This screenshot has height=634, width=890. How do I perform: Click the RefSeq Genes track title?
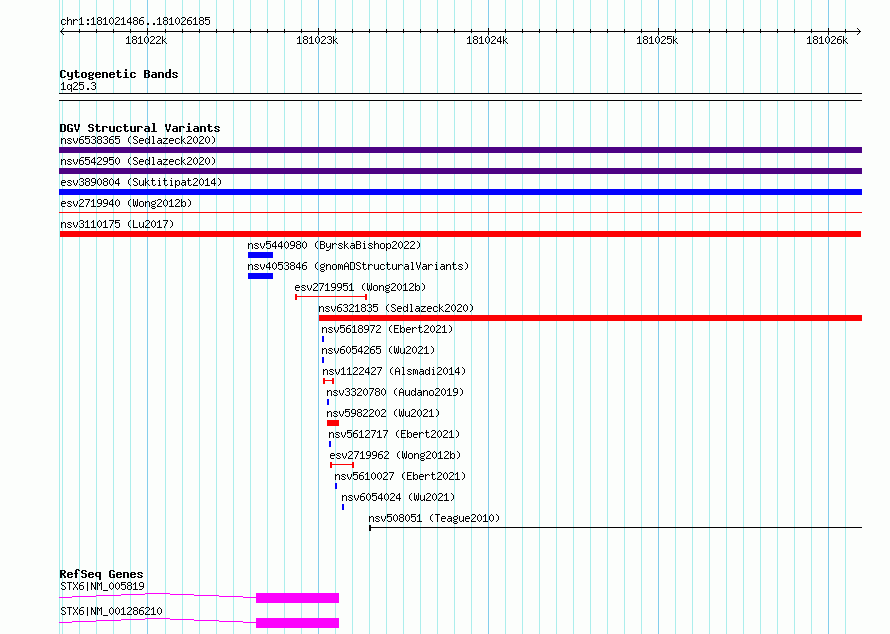[x=101, y=574]
